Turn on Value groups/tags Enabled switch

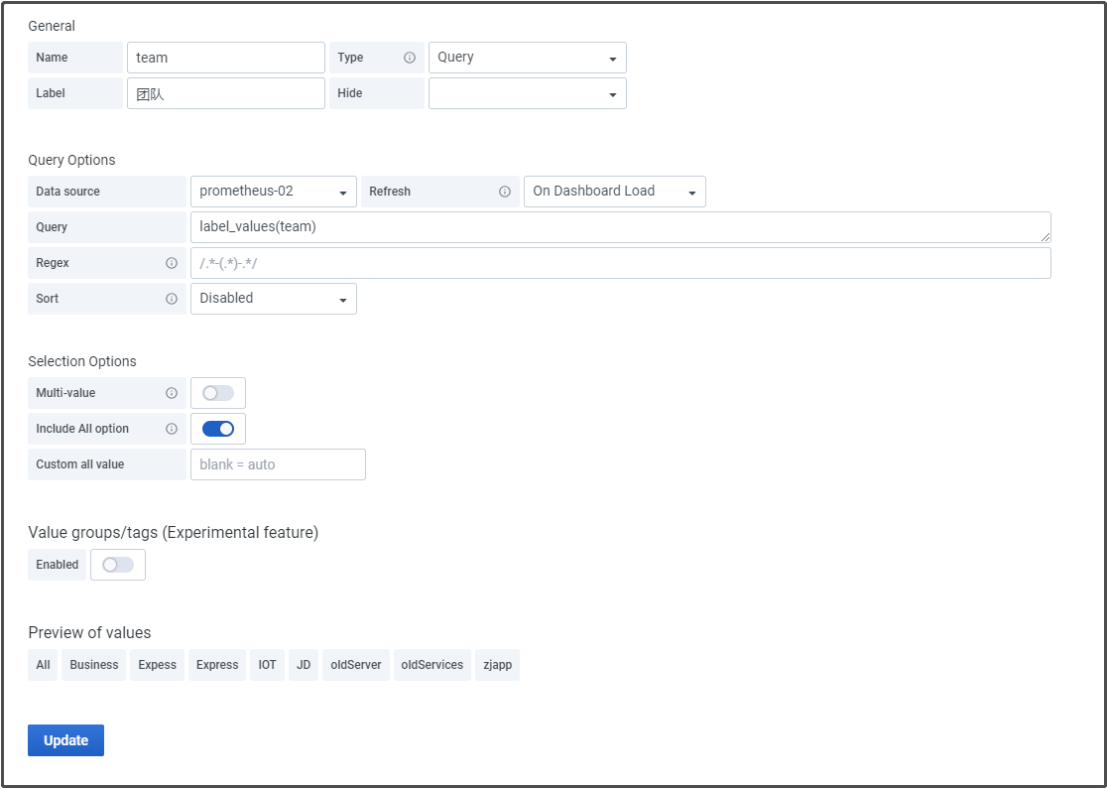(118, 565)
